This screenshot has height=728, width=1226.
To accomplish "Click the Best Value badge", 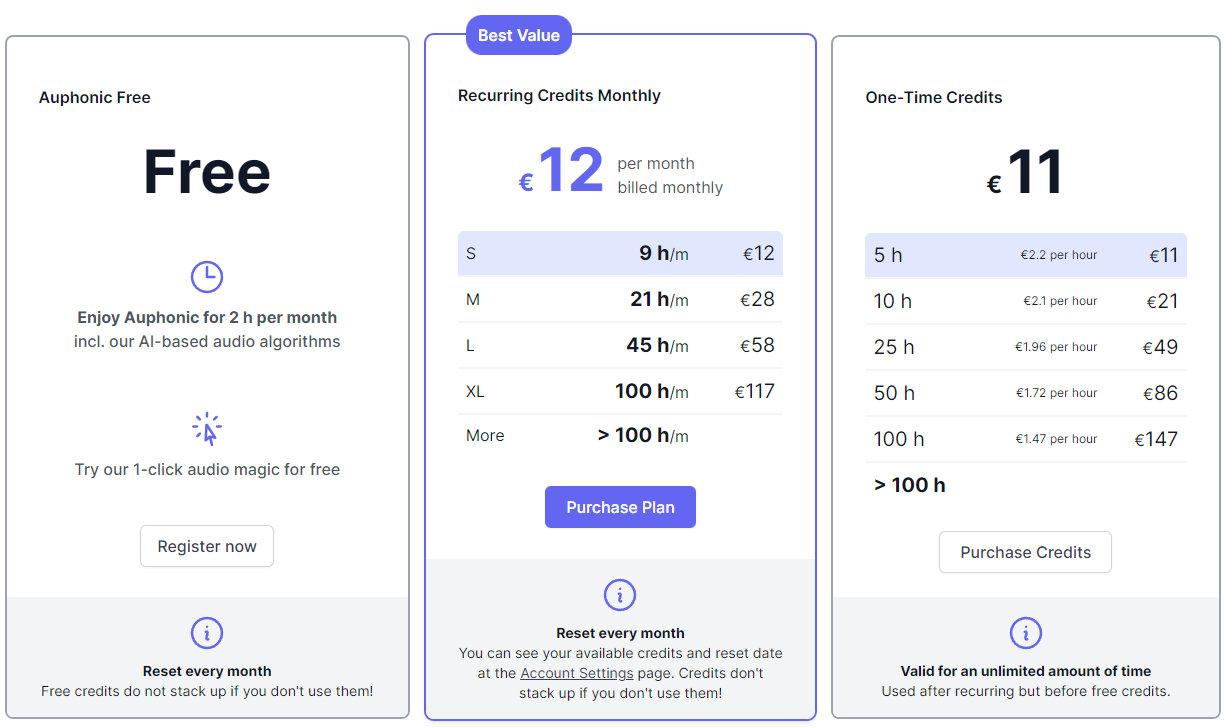I will pos(519,35).
